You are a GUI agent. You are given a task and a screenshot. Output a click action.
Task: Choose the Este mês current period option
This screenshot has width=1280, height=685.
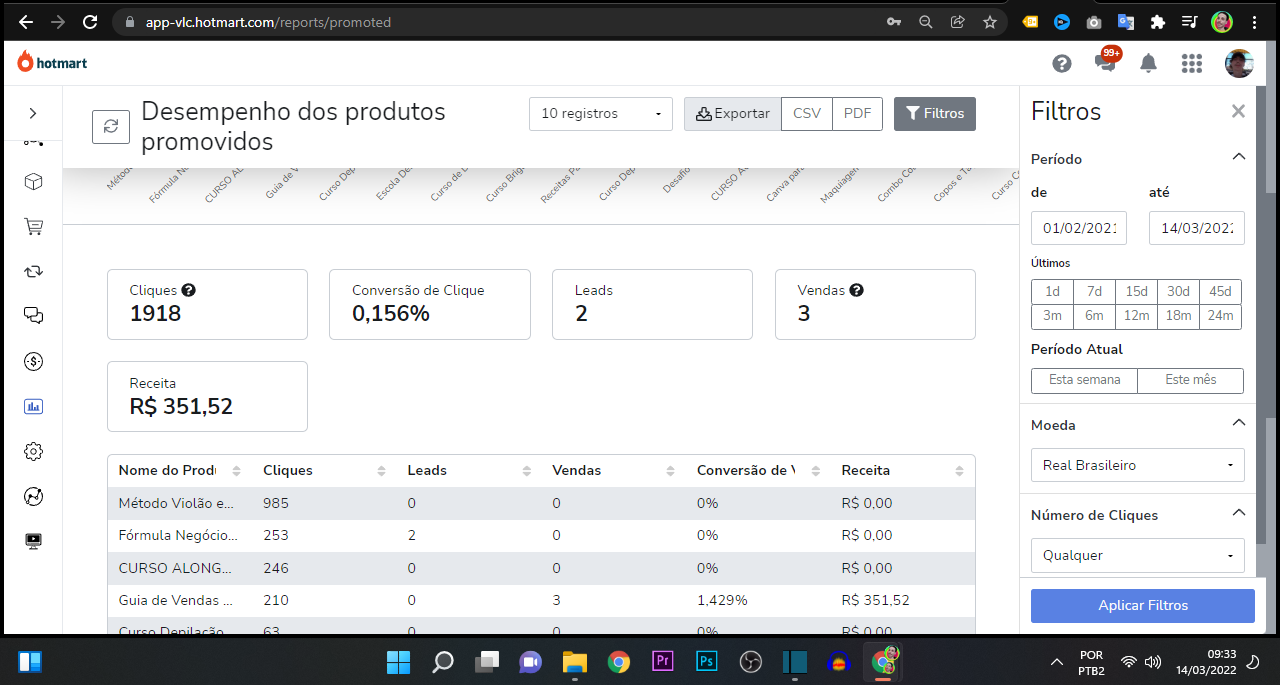[x=1190, y=380]
